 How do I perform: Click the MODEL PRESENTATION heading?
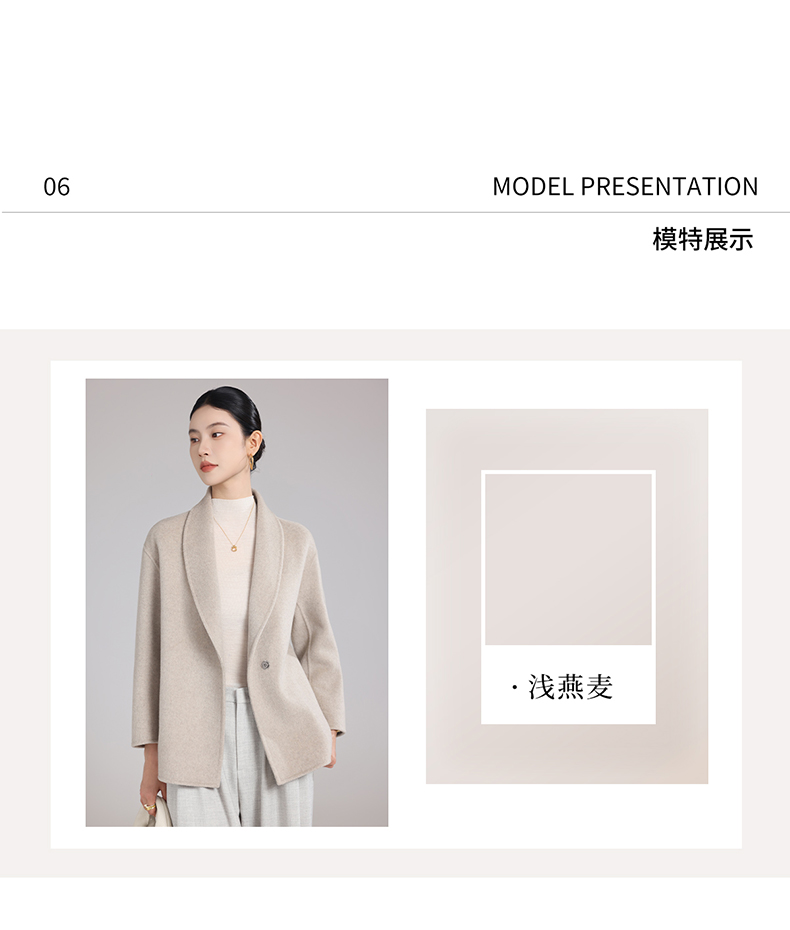coord(625,186)
